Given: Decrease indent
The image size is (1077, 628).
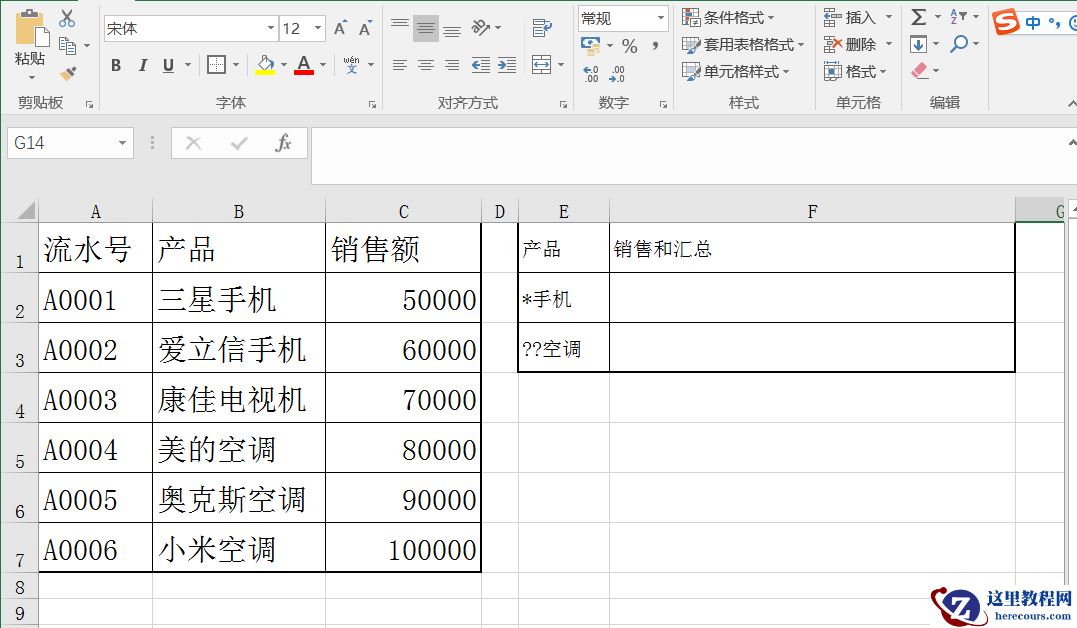Looking at the screenshot, I should tap(481, 65).
